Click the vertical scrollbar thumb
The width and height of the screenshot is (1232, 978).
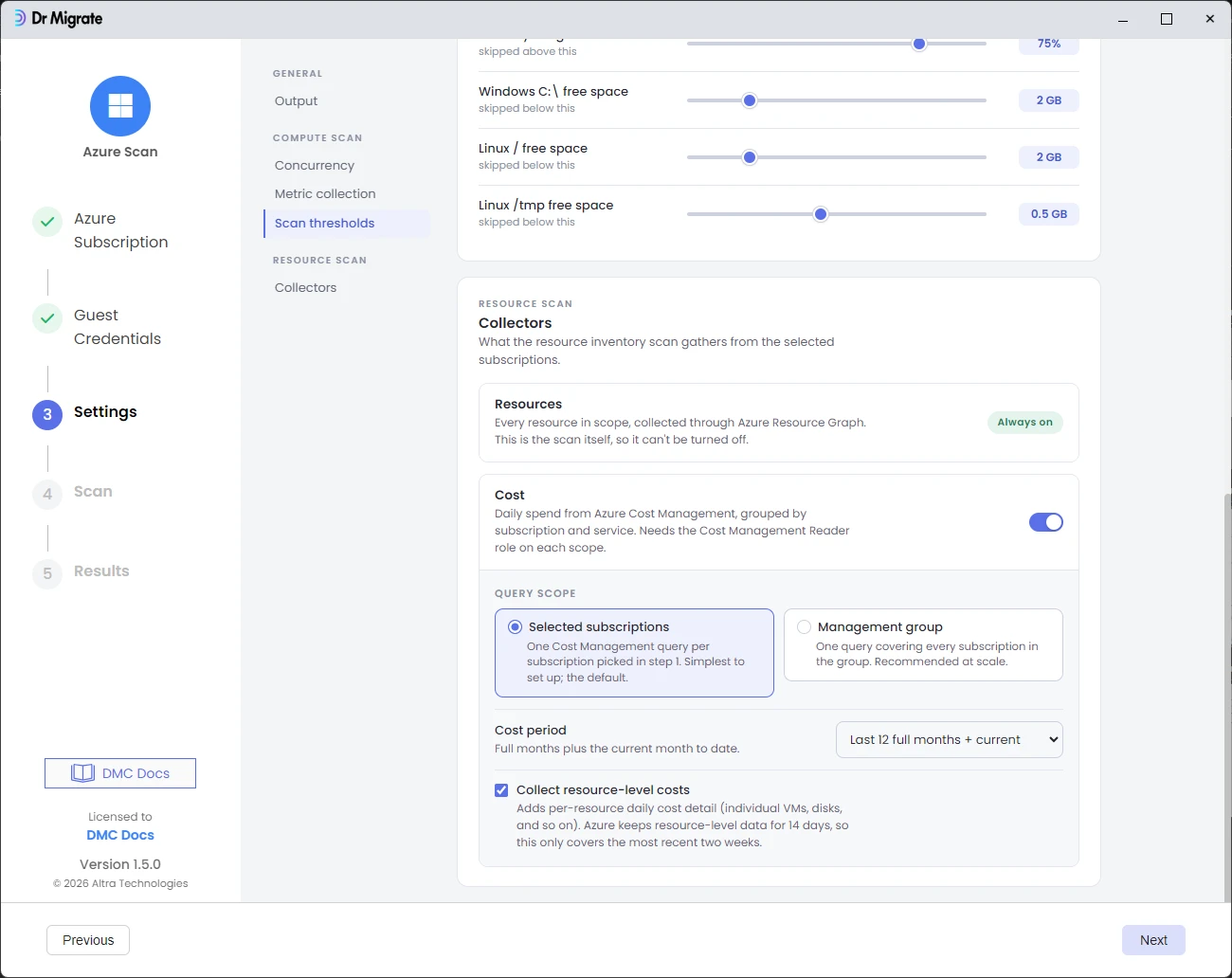tap(1227, 697)
